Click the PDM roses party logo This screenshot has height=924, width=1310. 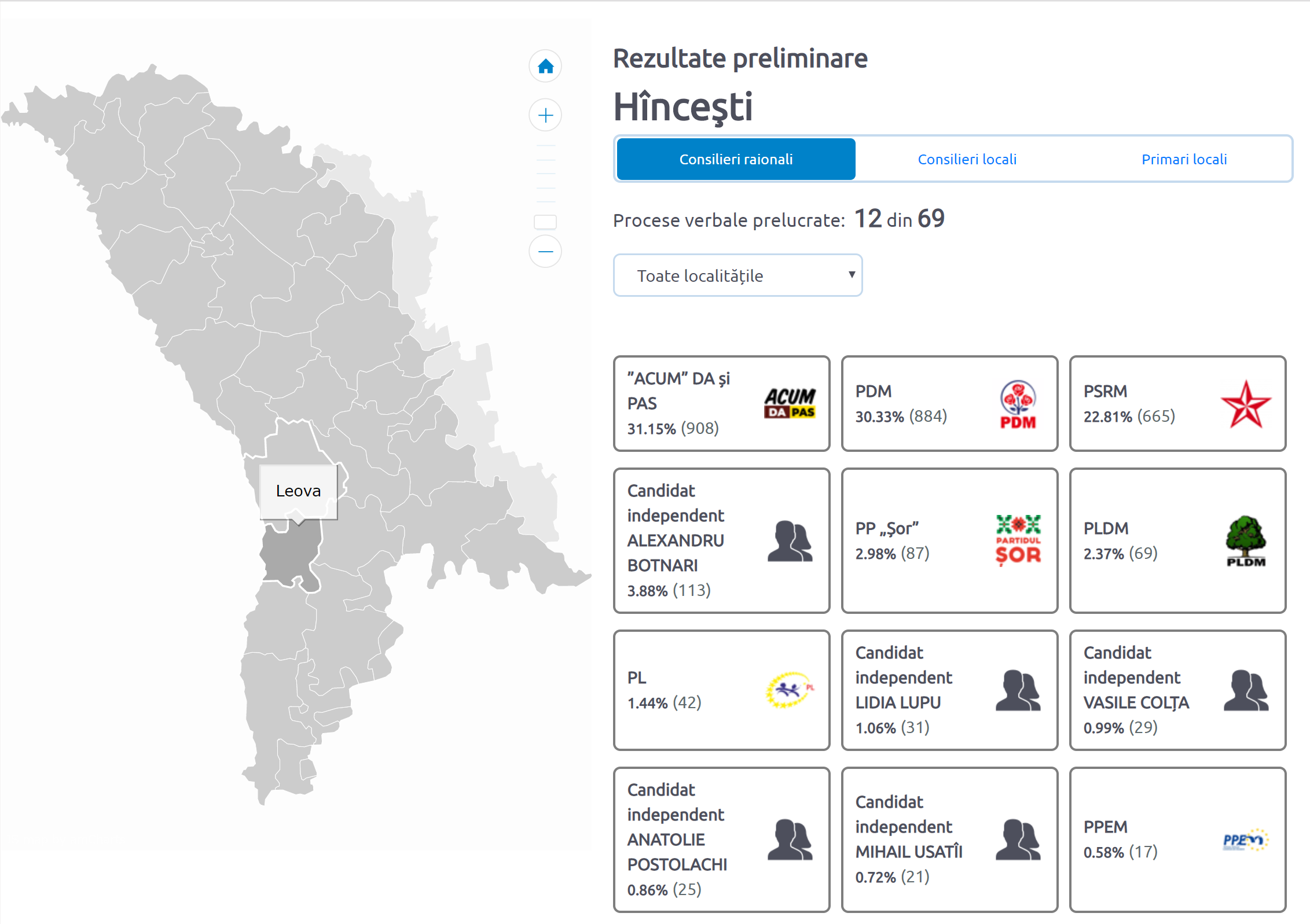click(1018, 404)
